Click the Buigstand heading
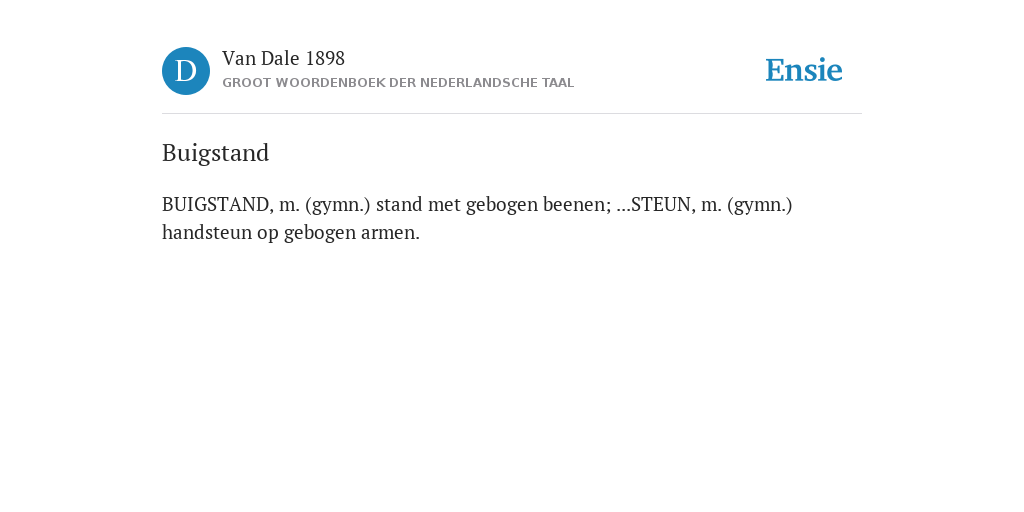1024x512 pixels. 216,153
